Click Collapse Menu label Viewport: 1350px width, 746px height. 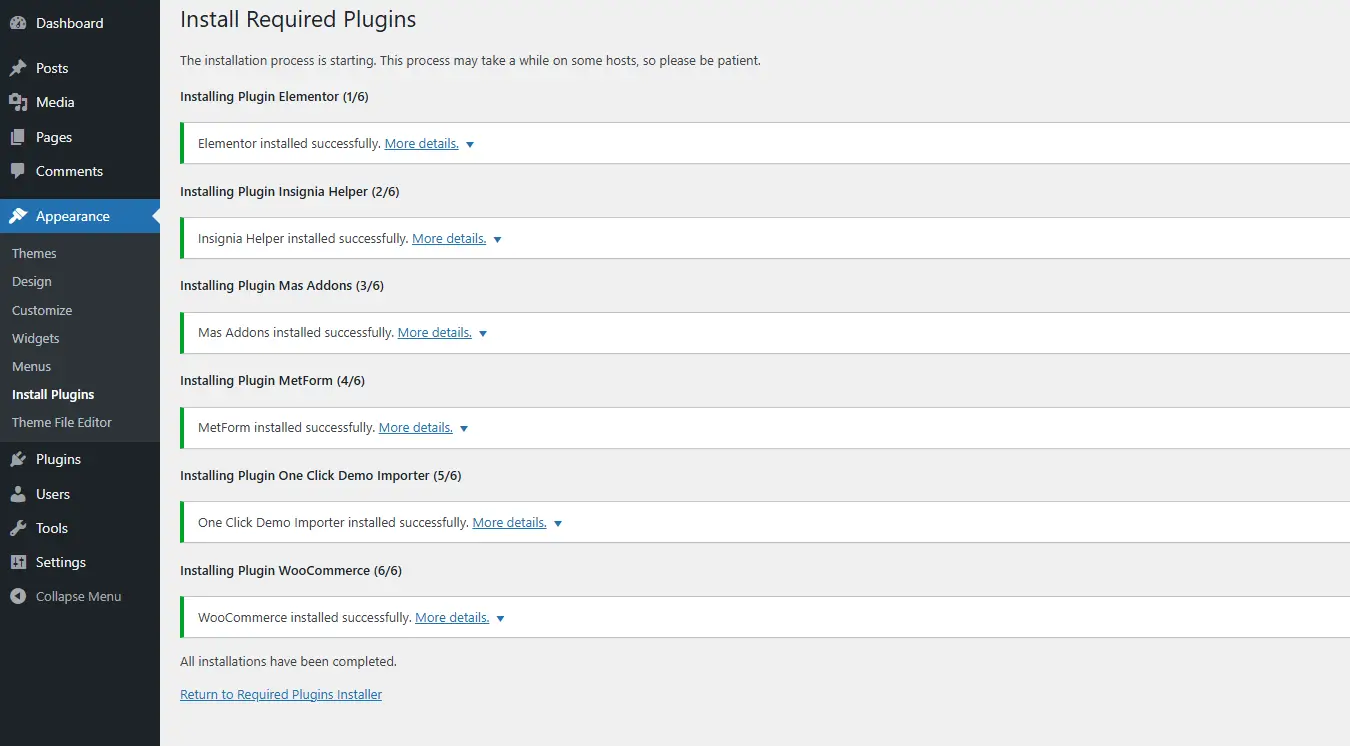[x=79, y=596]
